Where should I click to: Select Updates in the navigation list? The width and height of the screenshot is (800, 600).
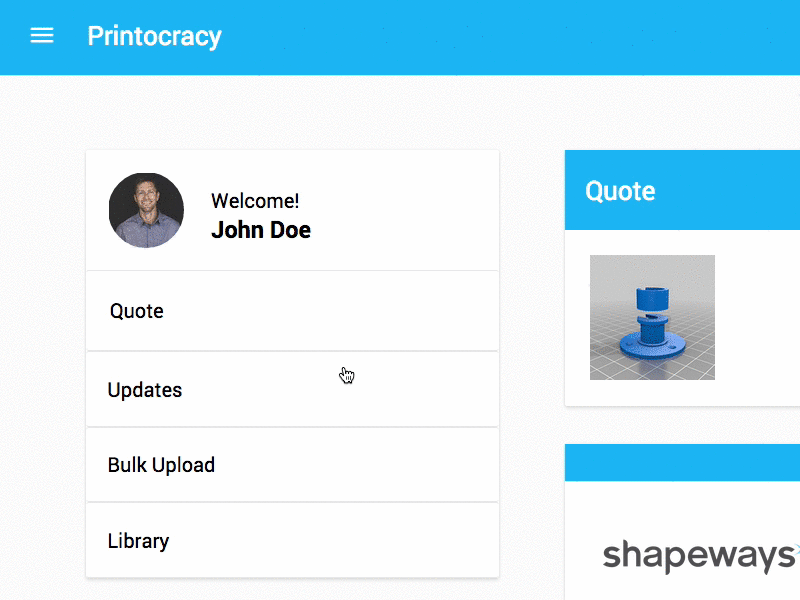pyautogui.click(x=144, y=389)
